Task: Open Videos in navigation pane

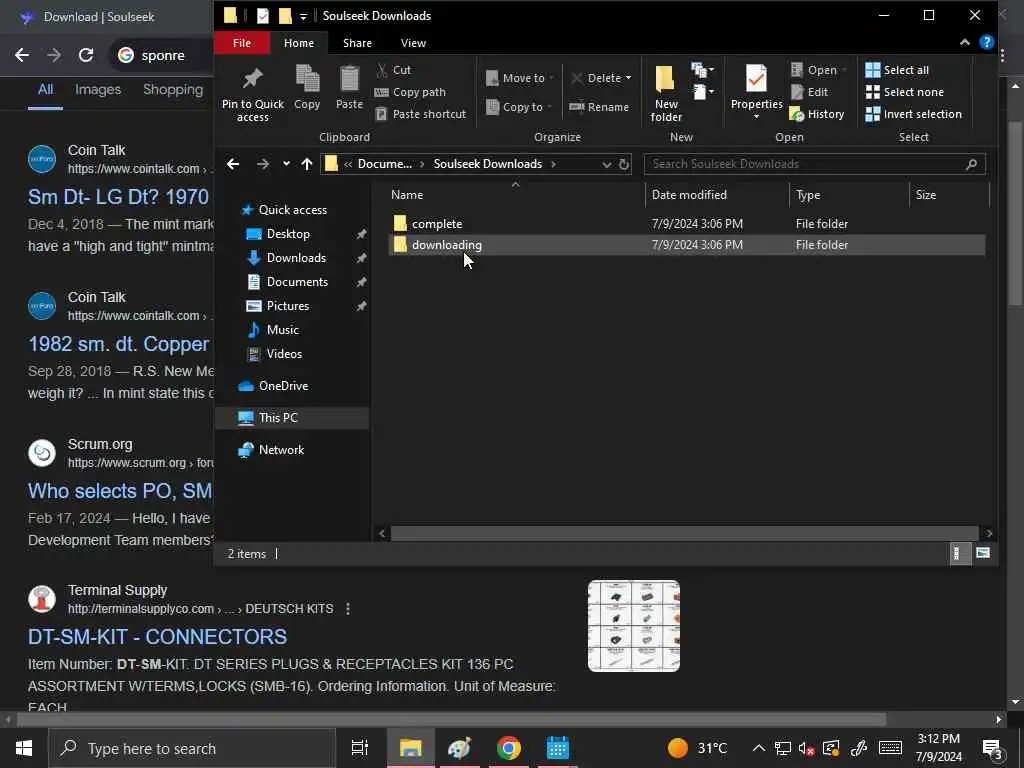Action: (284, 354)
